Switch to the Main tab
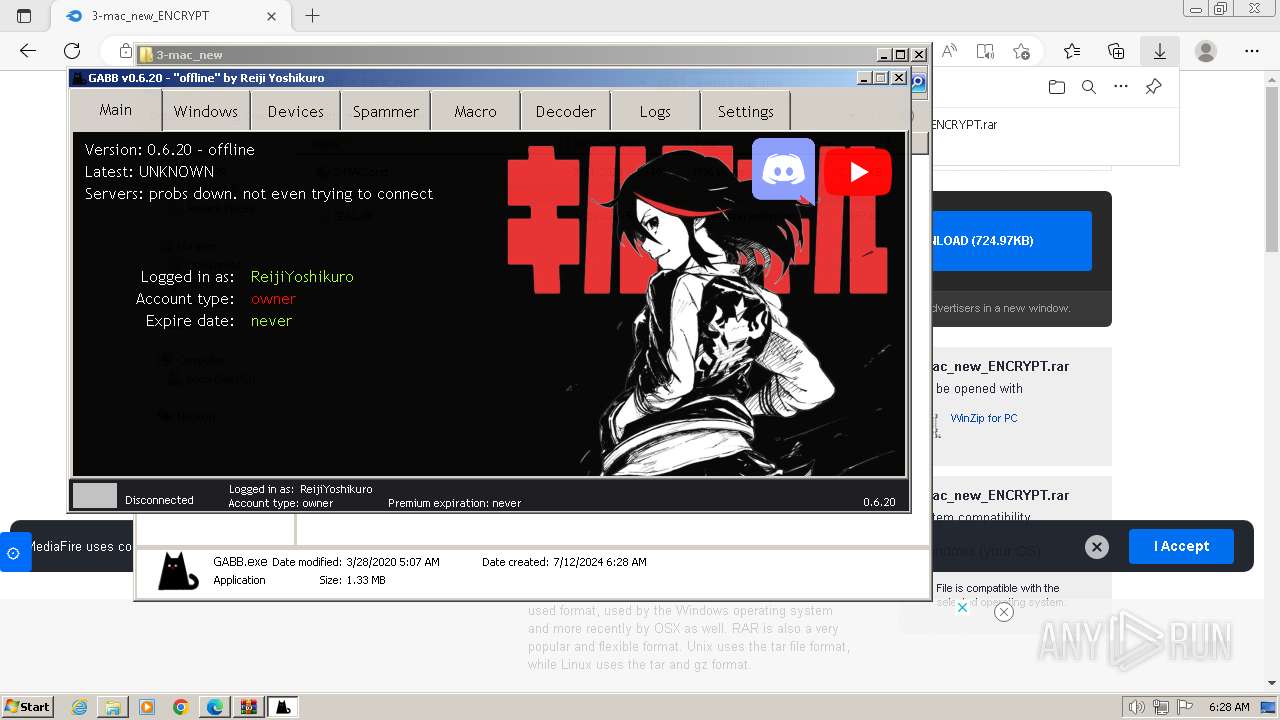Screen dimensions: 1280x720 [x=115, y=110]
